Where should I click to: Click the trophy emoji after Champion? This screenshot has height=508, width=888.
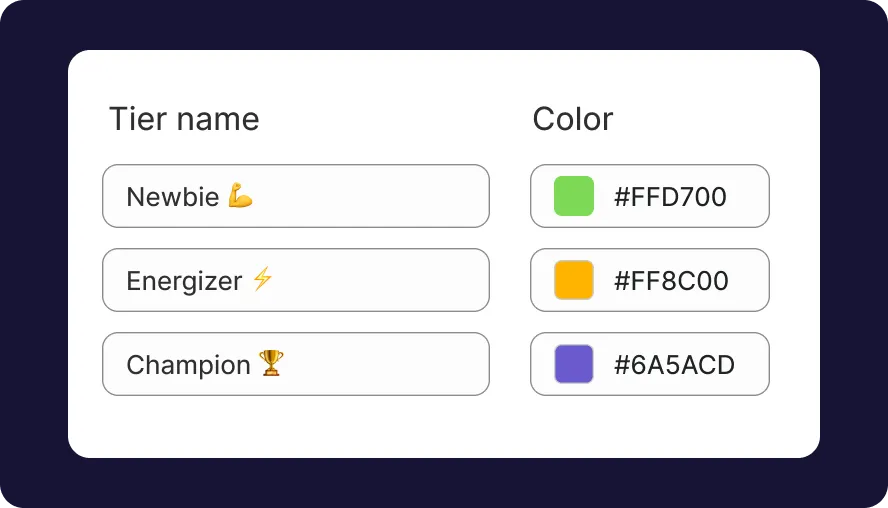pyautogui.click(x=271, y=363)
